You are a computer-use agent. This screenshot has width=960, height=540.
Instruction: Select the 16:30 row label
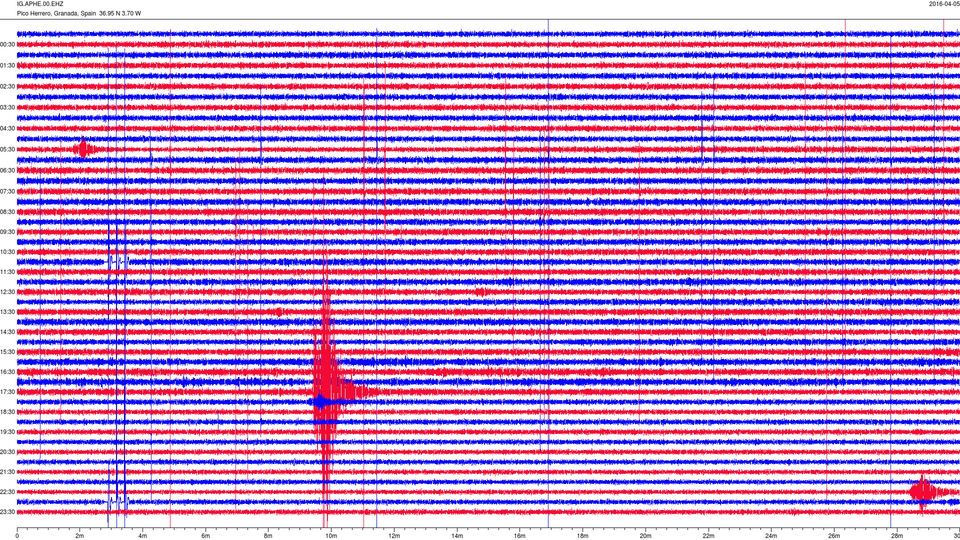pos(7,372)
